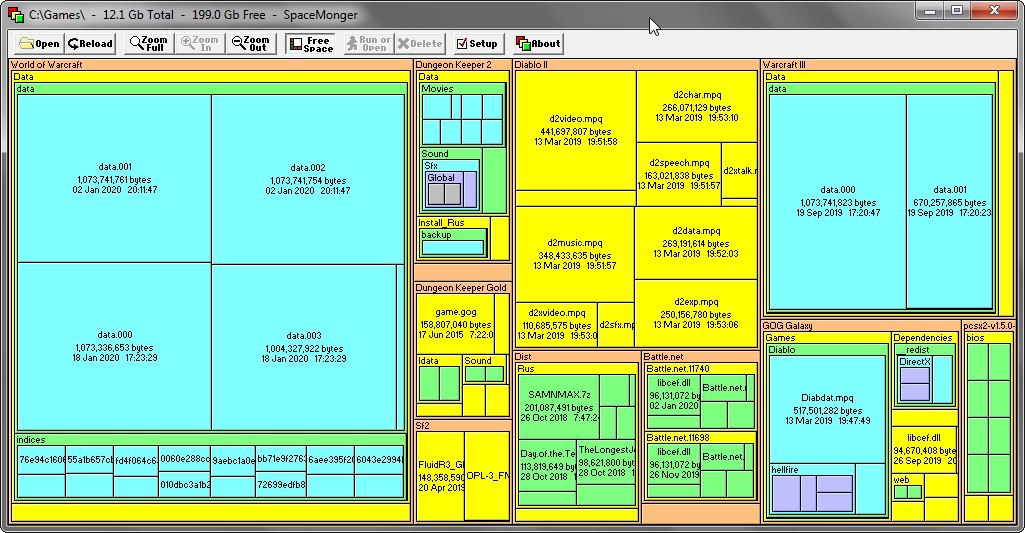Reload the folder scan
1025x533 pixels.
(x=91, y=44)
